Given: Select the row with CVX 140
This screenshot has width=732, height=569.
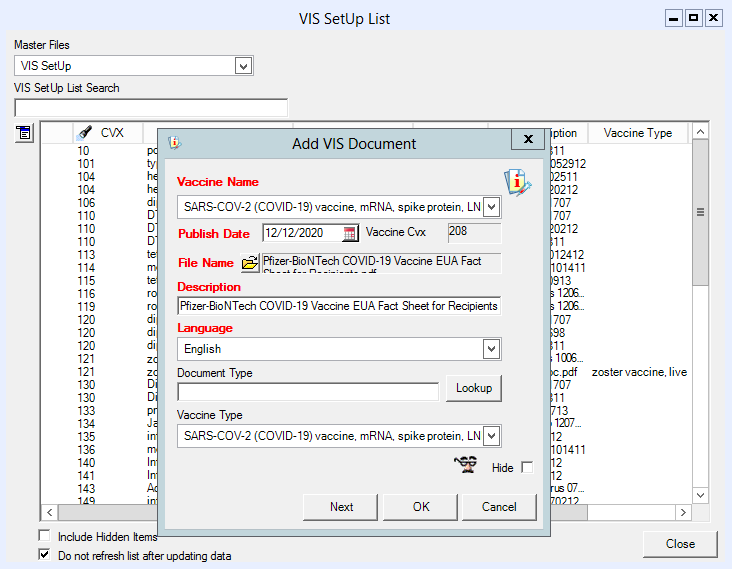Looking at the screenshot, I should pos(86,463).
